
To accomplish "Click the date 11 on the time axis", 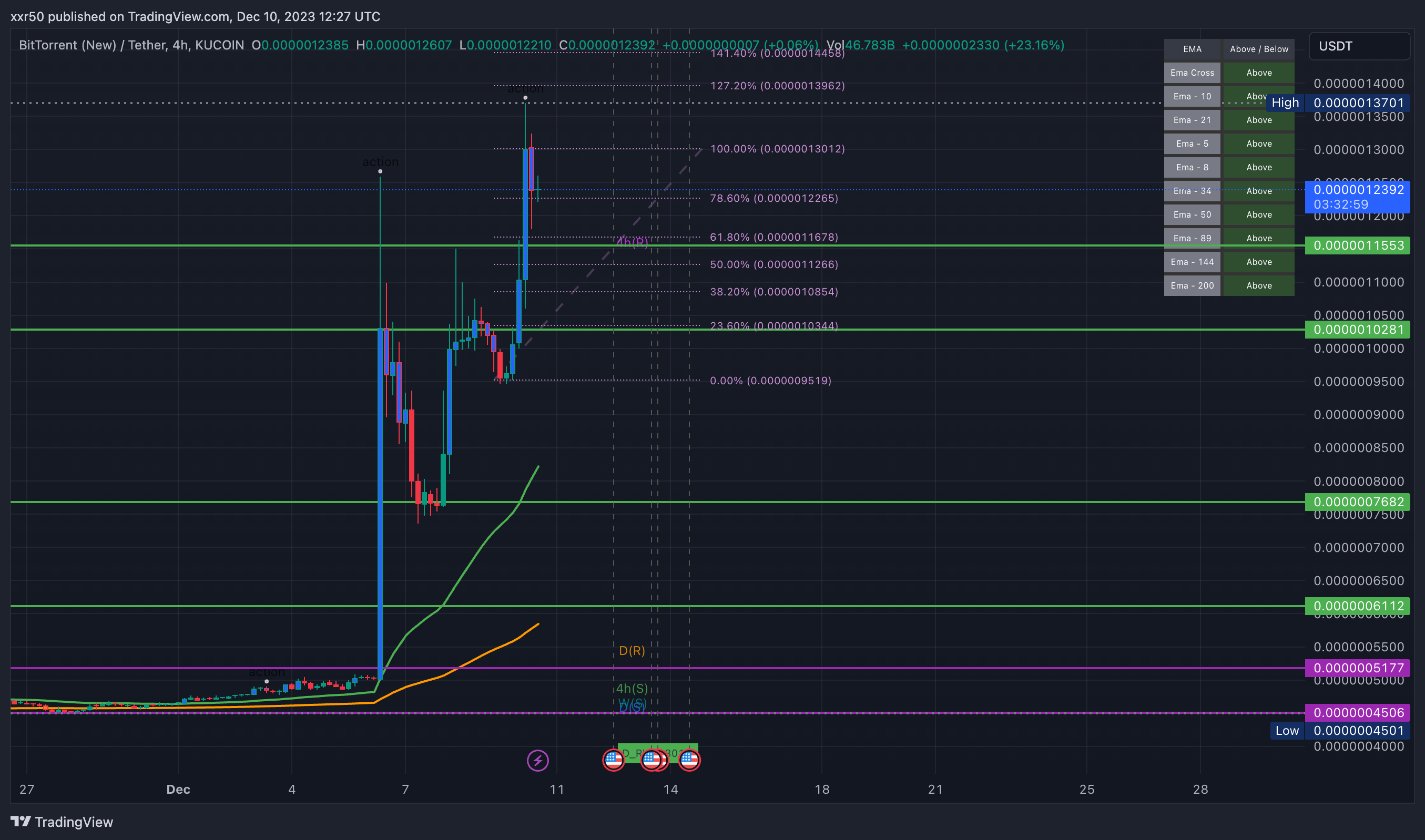I will click(557, 789).
